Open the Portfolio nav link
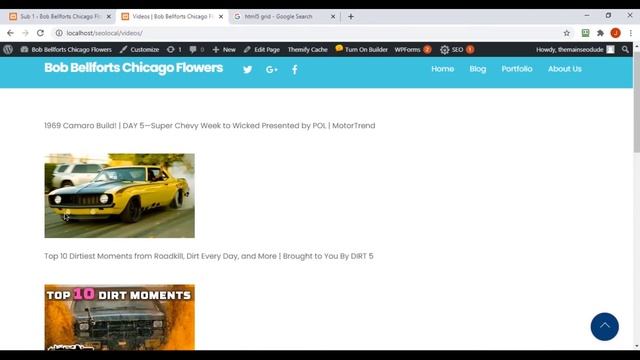 tap(517, 69)
